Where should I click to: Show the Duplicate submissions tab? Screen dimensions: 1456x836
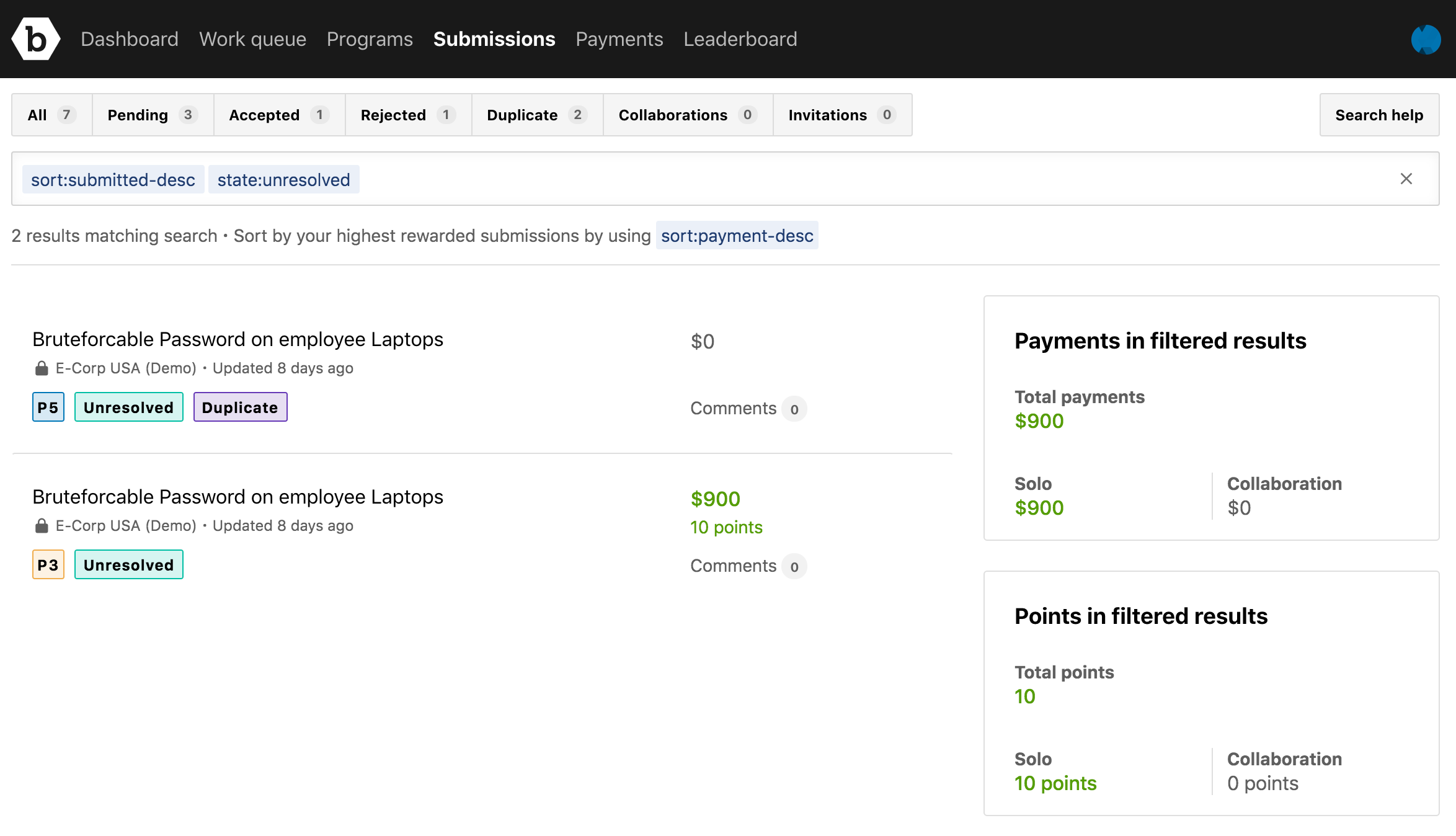point(536,115)
